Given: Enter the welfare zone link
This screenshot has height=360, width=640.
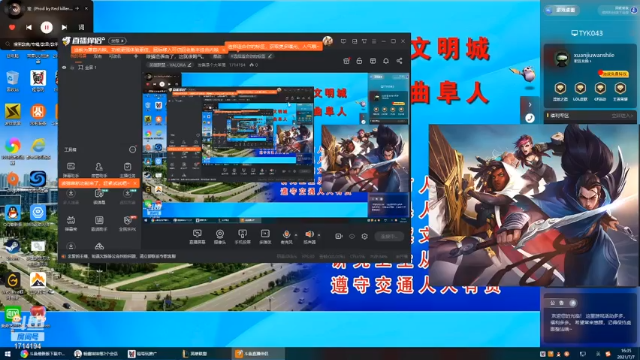Looking at the screenshot, I should tap(622, 116).
